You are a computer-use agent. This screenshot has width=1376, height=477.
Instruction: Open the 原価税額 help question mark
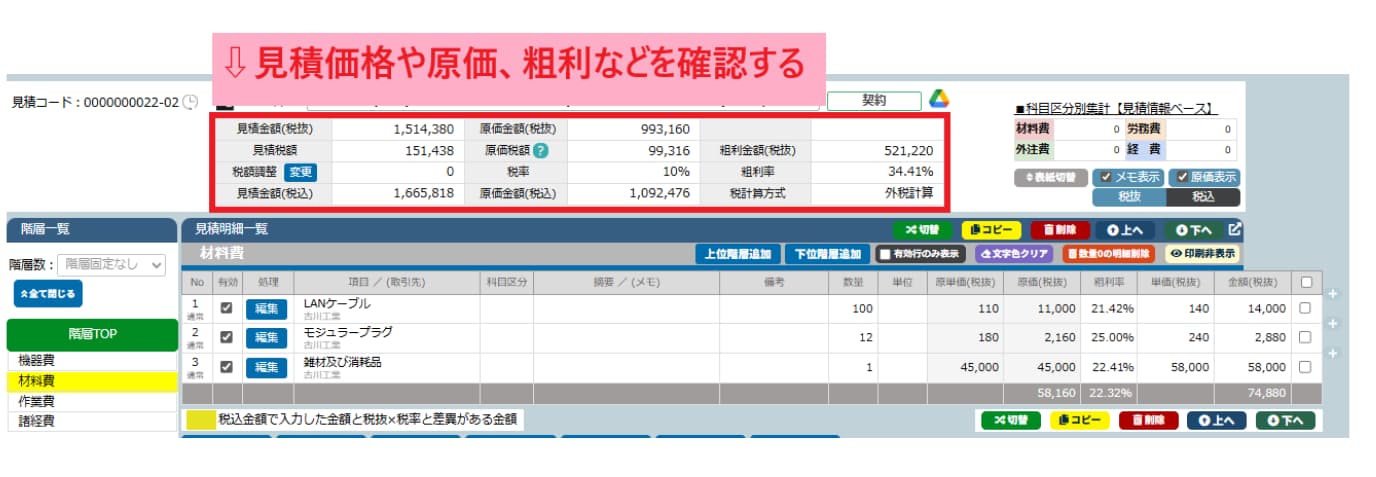[542, 150]
